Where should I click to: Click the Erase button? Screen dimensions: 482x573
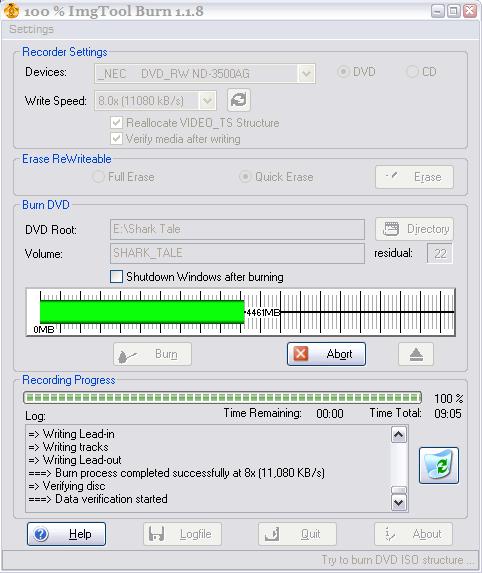(x=414, y=177)
